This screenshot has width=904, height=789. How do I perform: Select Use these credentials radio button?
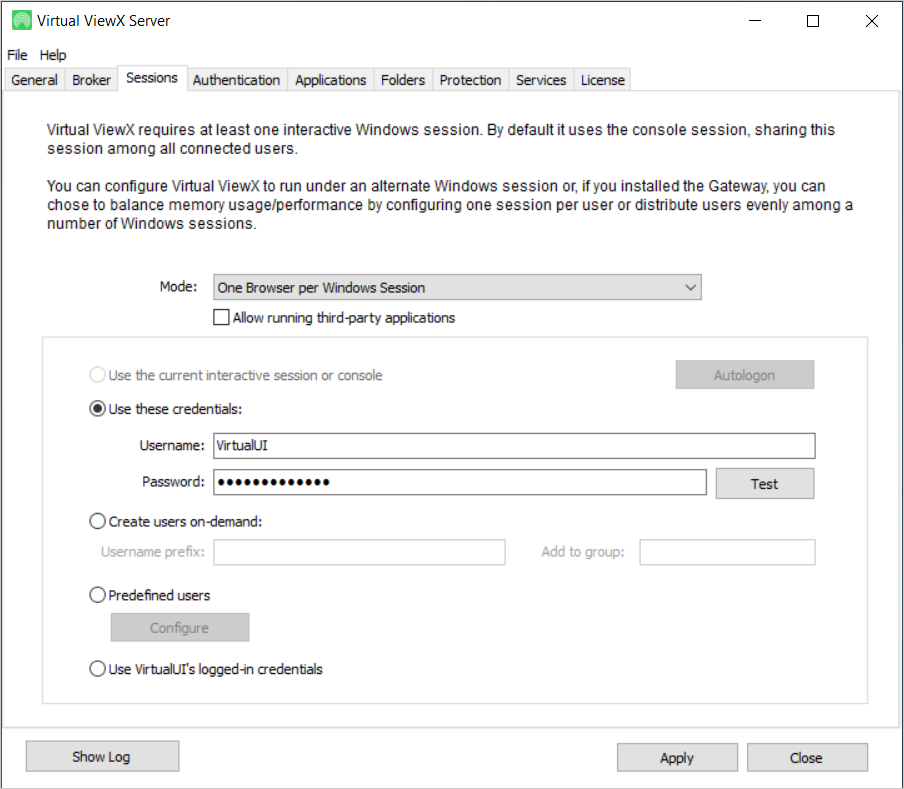tap(98, 408)
